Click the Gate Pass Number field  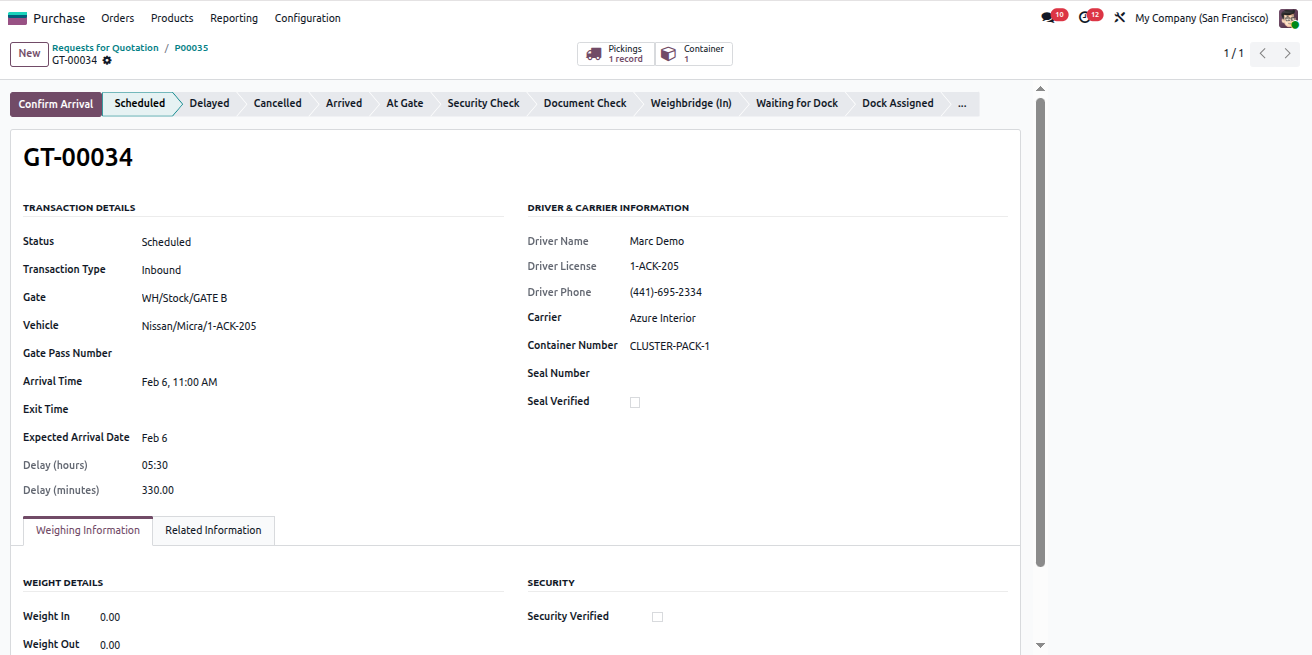pyautogui.click(x=322, y=354)
